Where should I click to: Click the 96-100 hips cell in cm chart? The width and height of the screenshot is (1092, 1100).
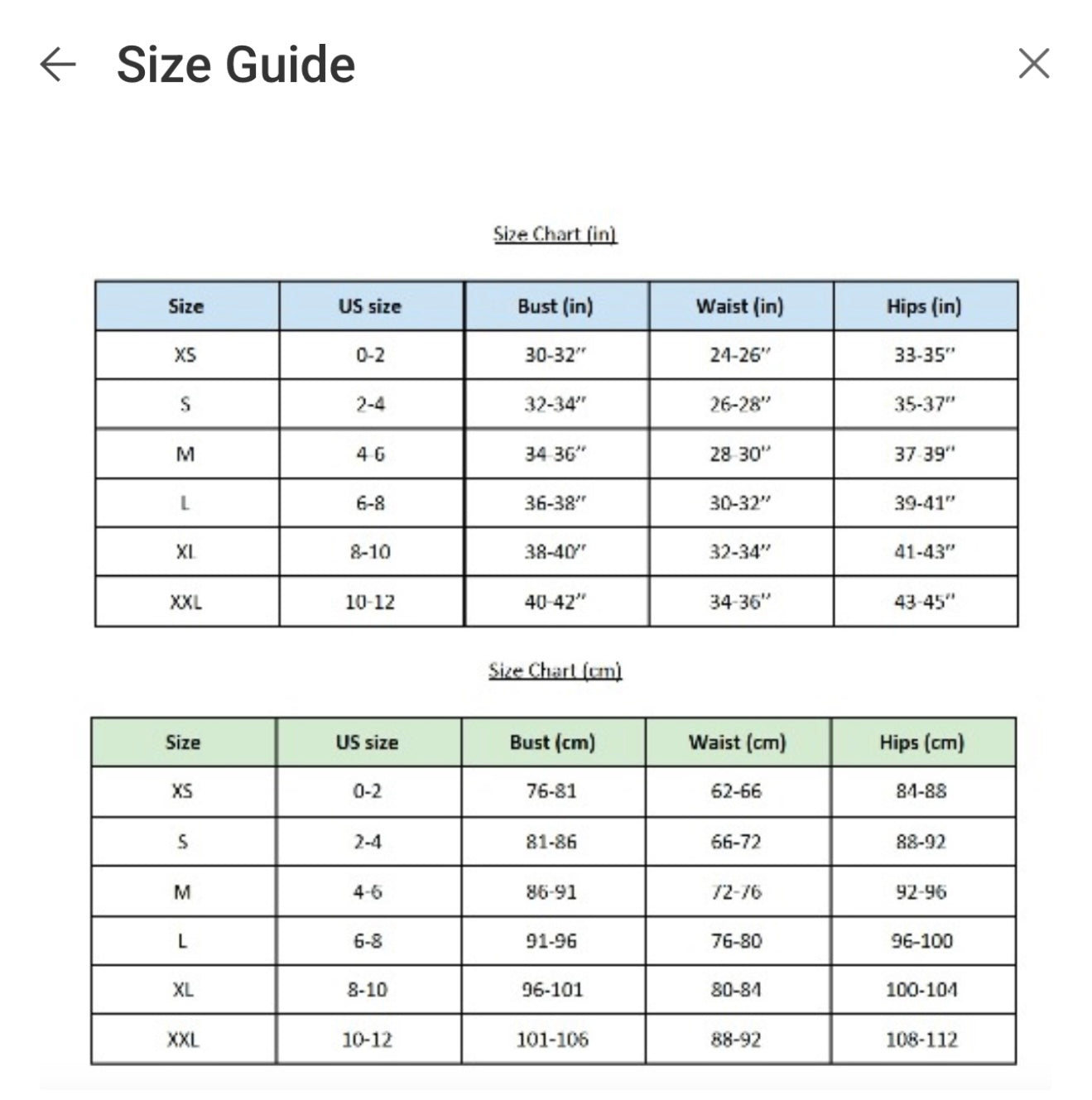pyautogui.click(x=921, y=941)
